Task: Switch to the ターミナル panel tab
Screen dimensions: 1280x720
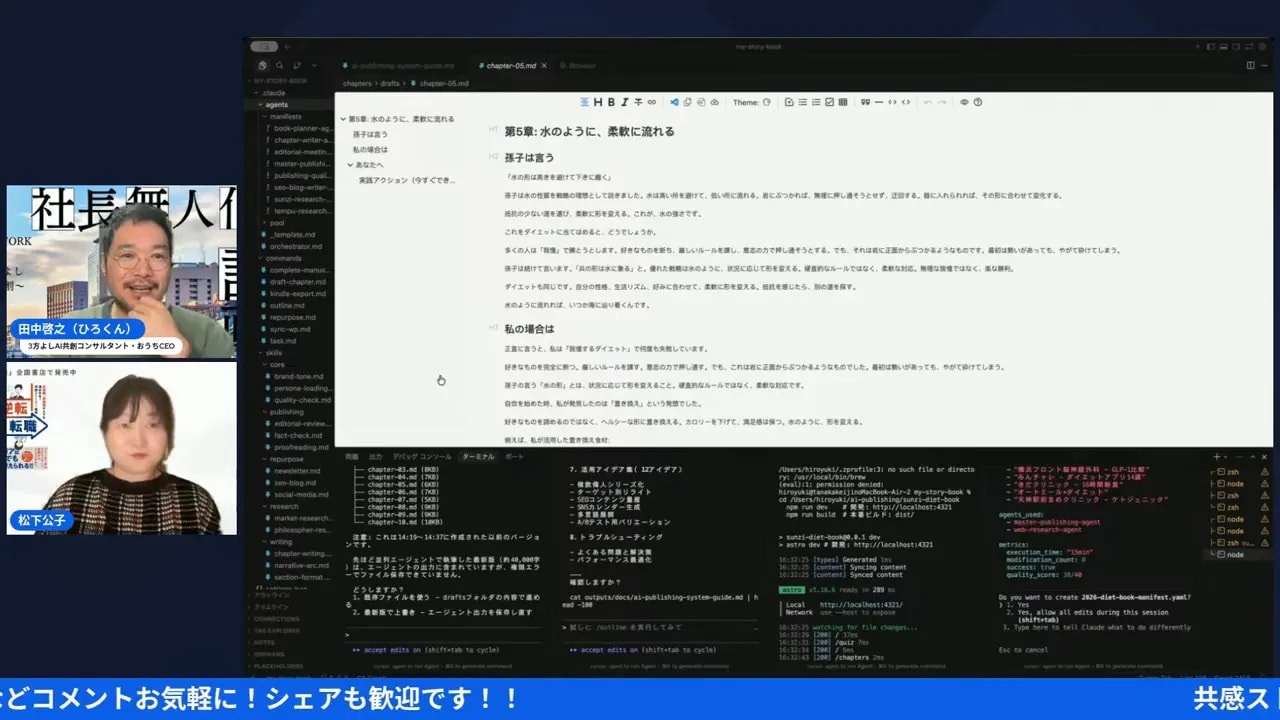Action: coord(479,456)
